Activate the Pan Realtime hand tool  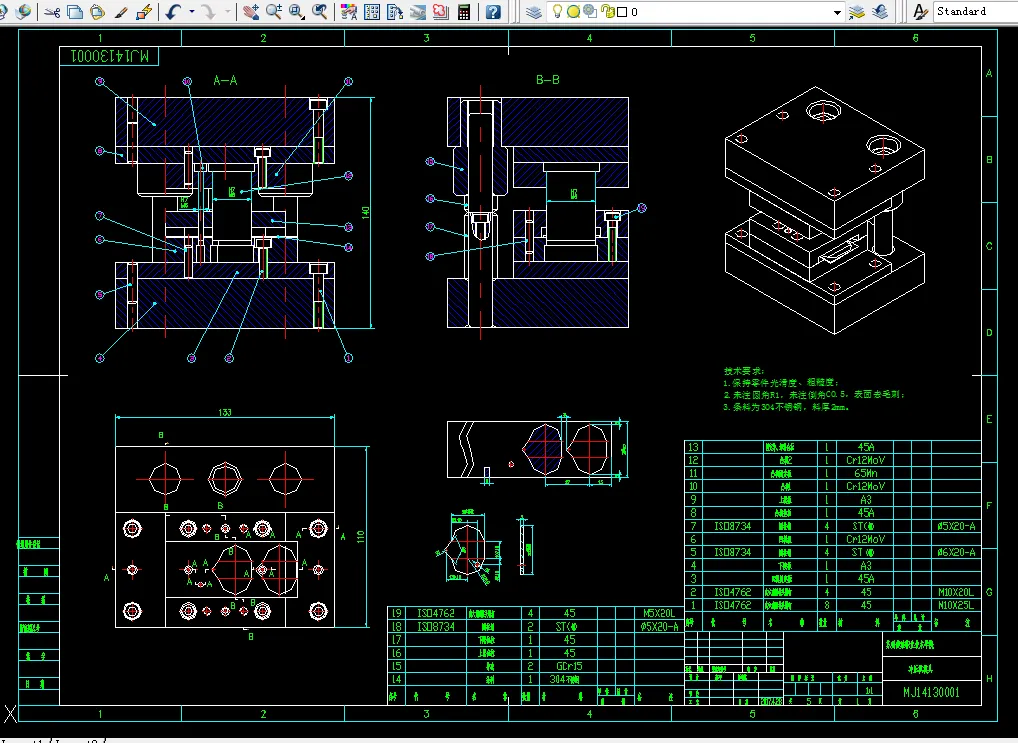pyautogui.click(x=251, y=12)
